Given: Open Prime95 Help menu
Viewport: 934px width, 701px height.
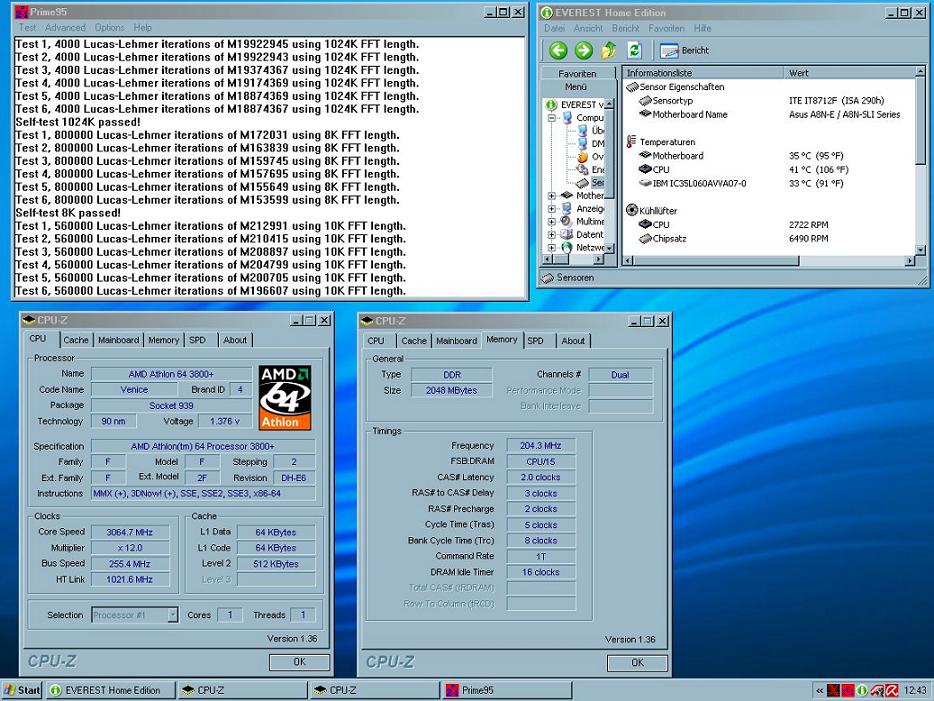Looking at the screenshot, I should point(142,27).
